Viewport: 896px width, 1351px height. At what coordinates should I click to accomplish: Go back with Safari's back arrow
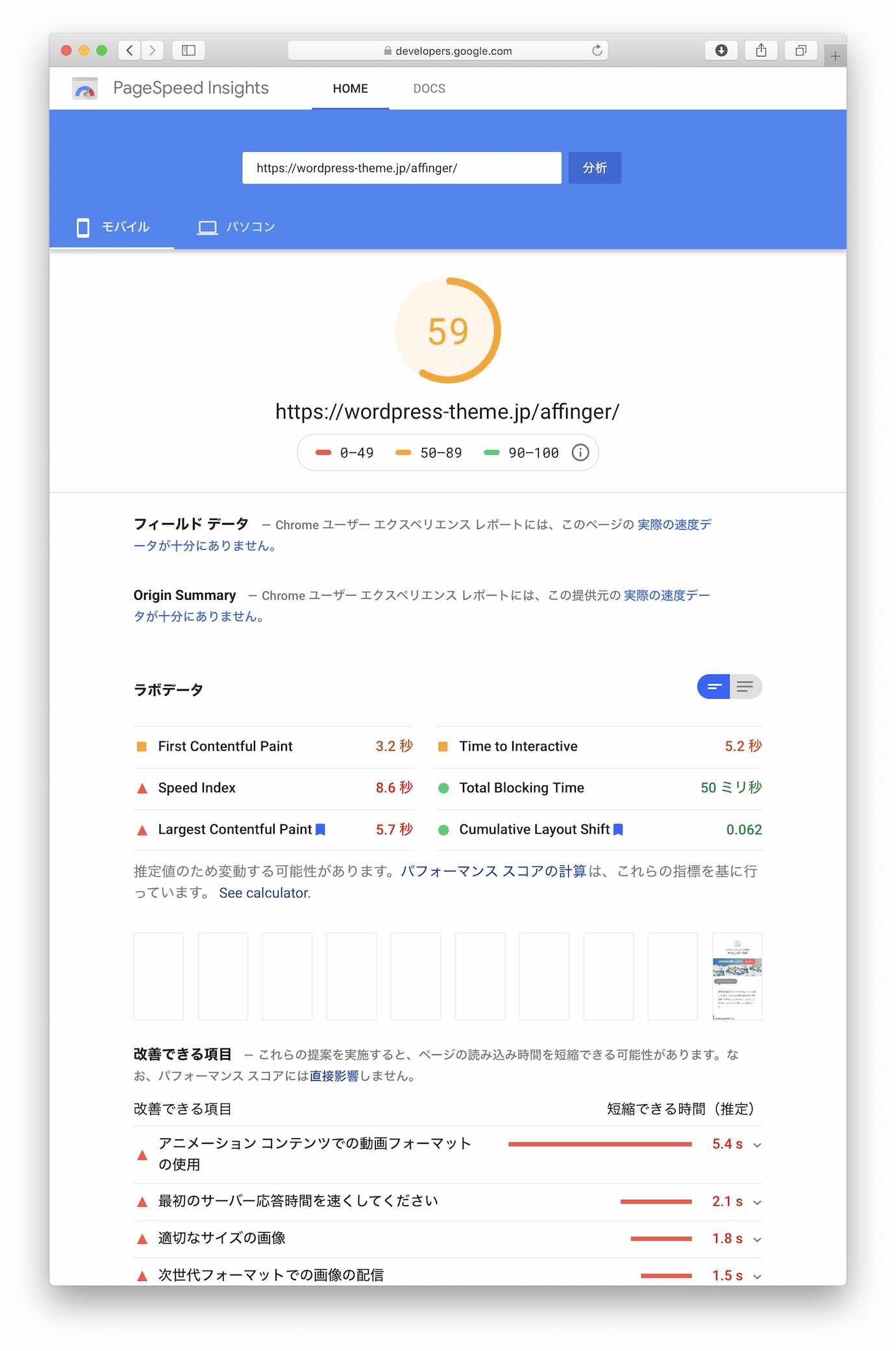tap(130, 51)
